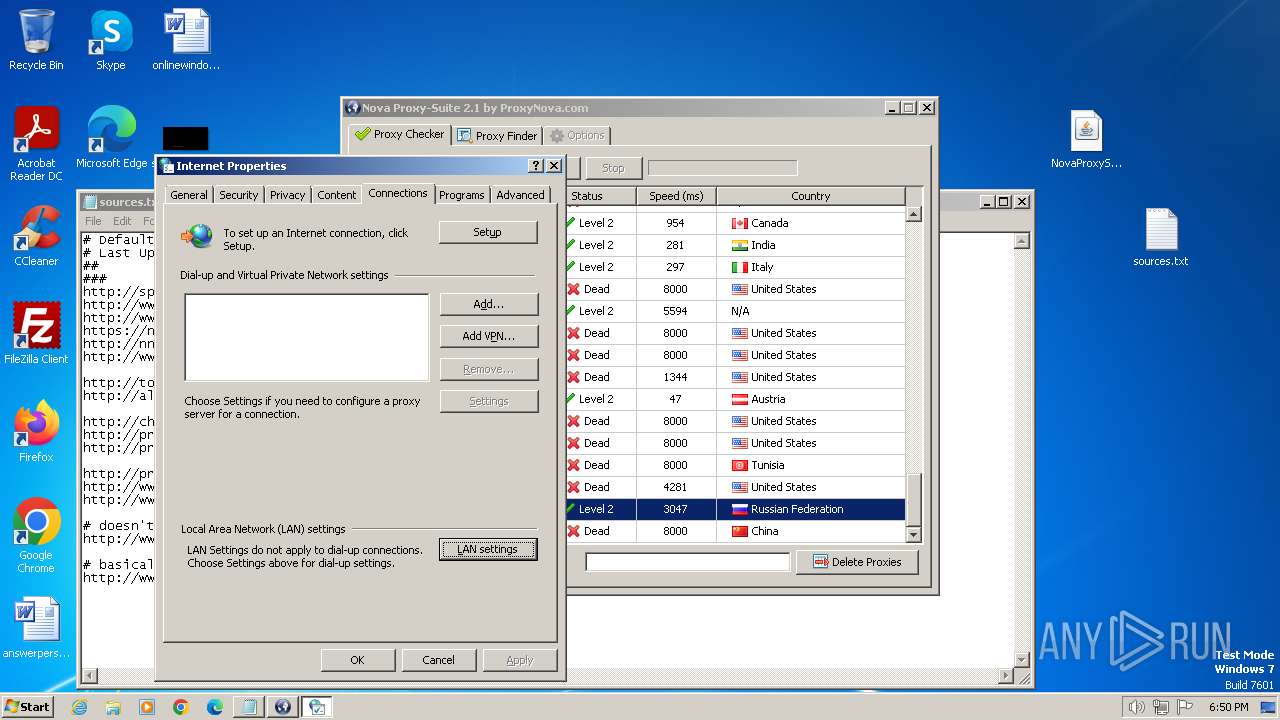Open the sources.txt desktop file icon

coord(1161,236)
